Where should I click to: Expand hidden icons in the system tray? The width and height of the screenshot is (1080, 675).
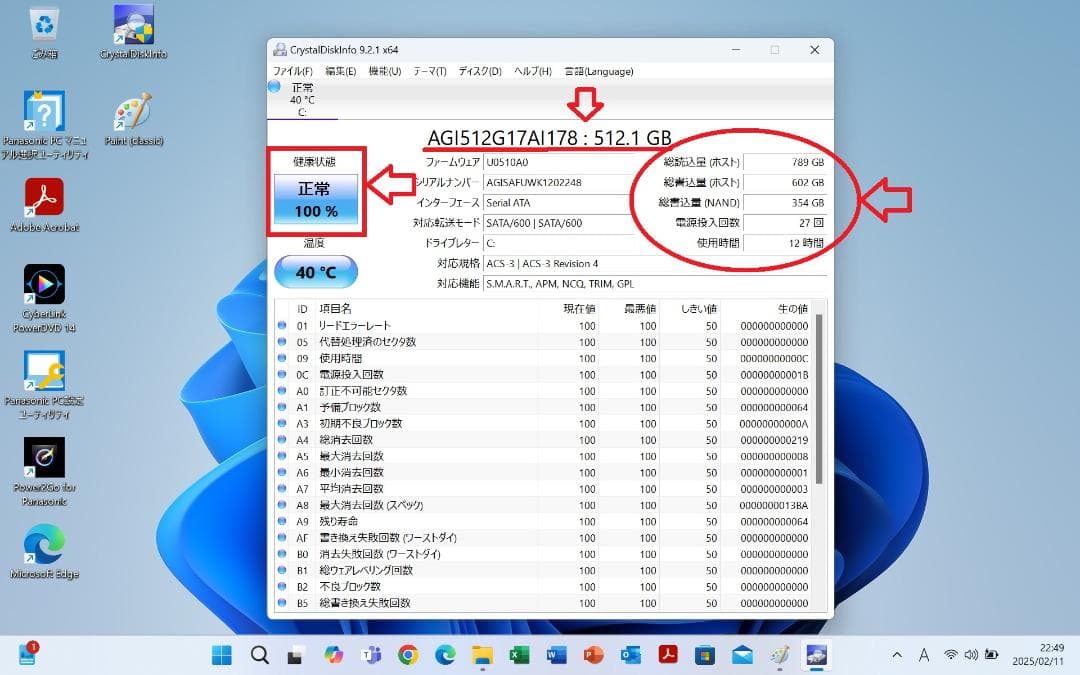click(897, 656)
